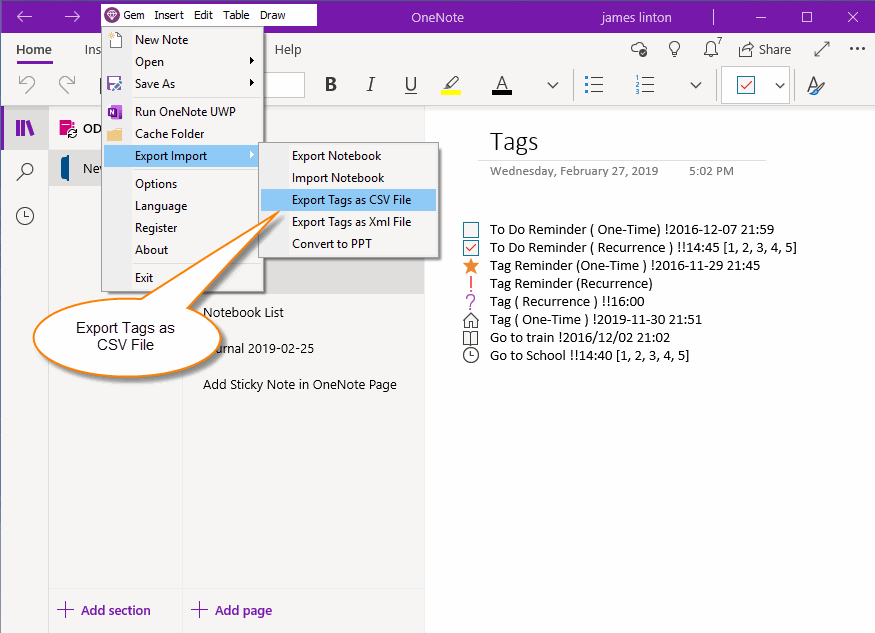This screenshot has height=633, width=875.
Task: Open the Table menu in Gem bar
Action: pos(236,15)
